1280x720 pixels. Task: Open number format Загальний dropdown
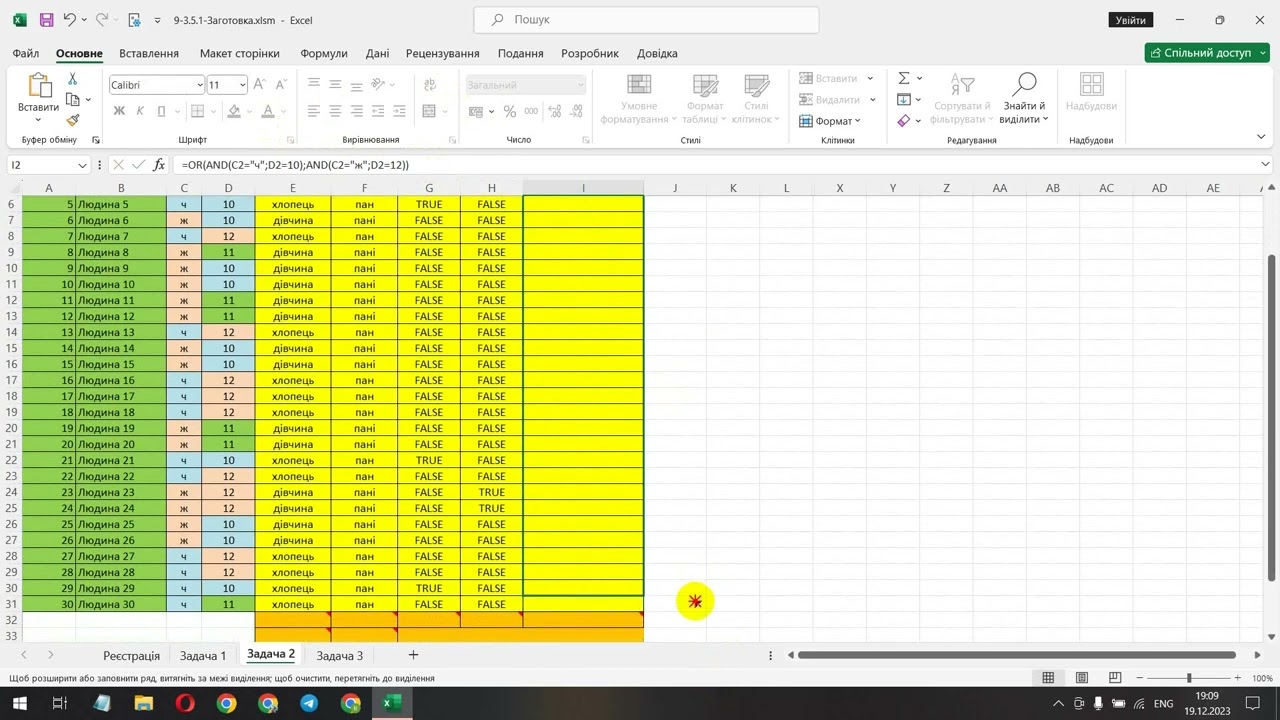[580, 86]
